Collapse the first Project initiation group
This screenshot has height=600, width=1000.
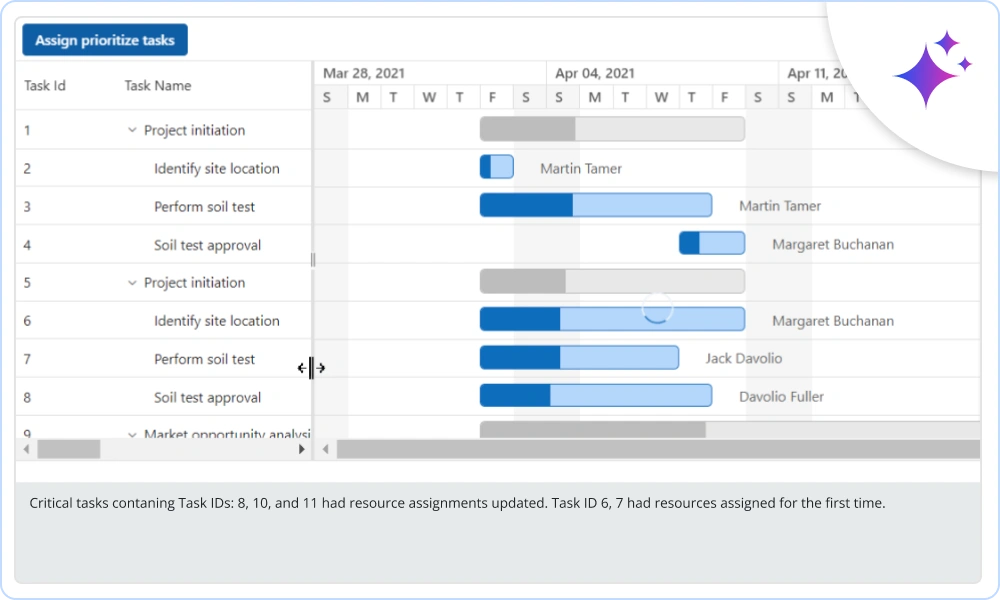[134, 130]
